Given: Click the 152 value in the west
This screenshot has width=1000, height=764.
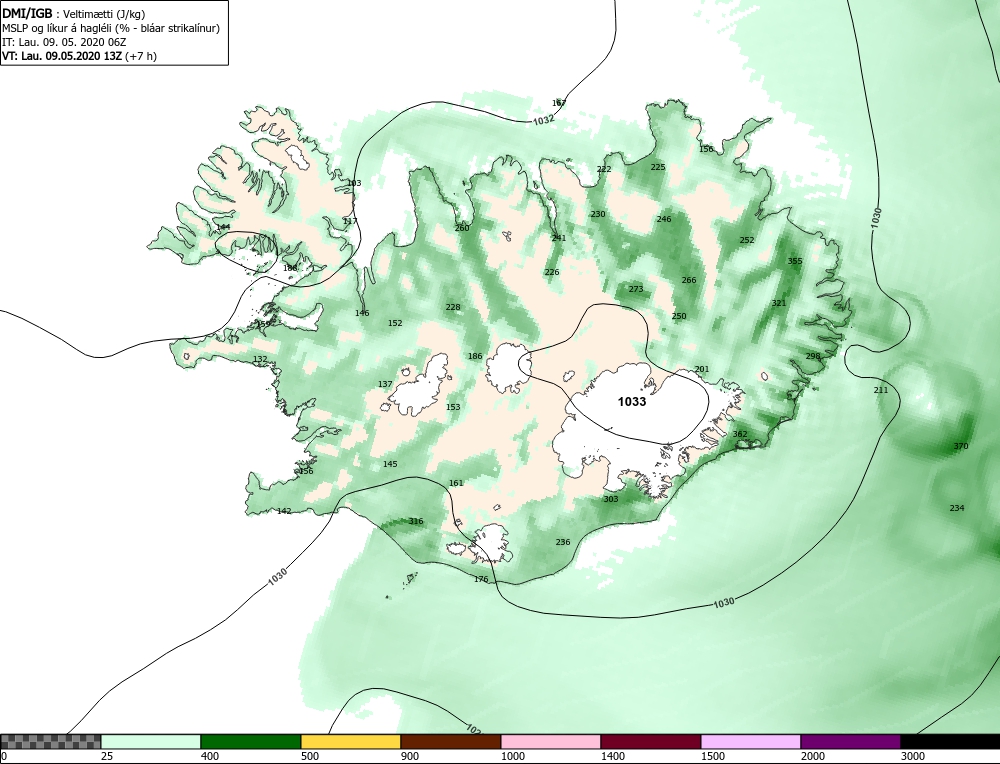Looking at the screenshot, I should tap(395, 323).
